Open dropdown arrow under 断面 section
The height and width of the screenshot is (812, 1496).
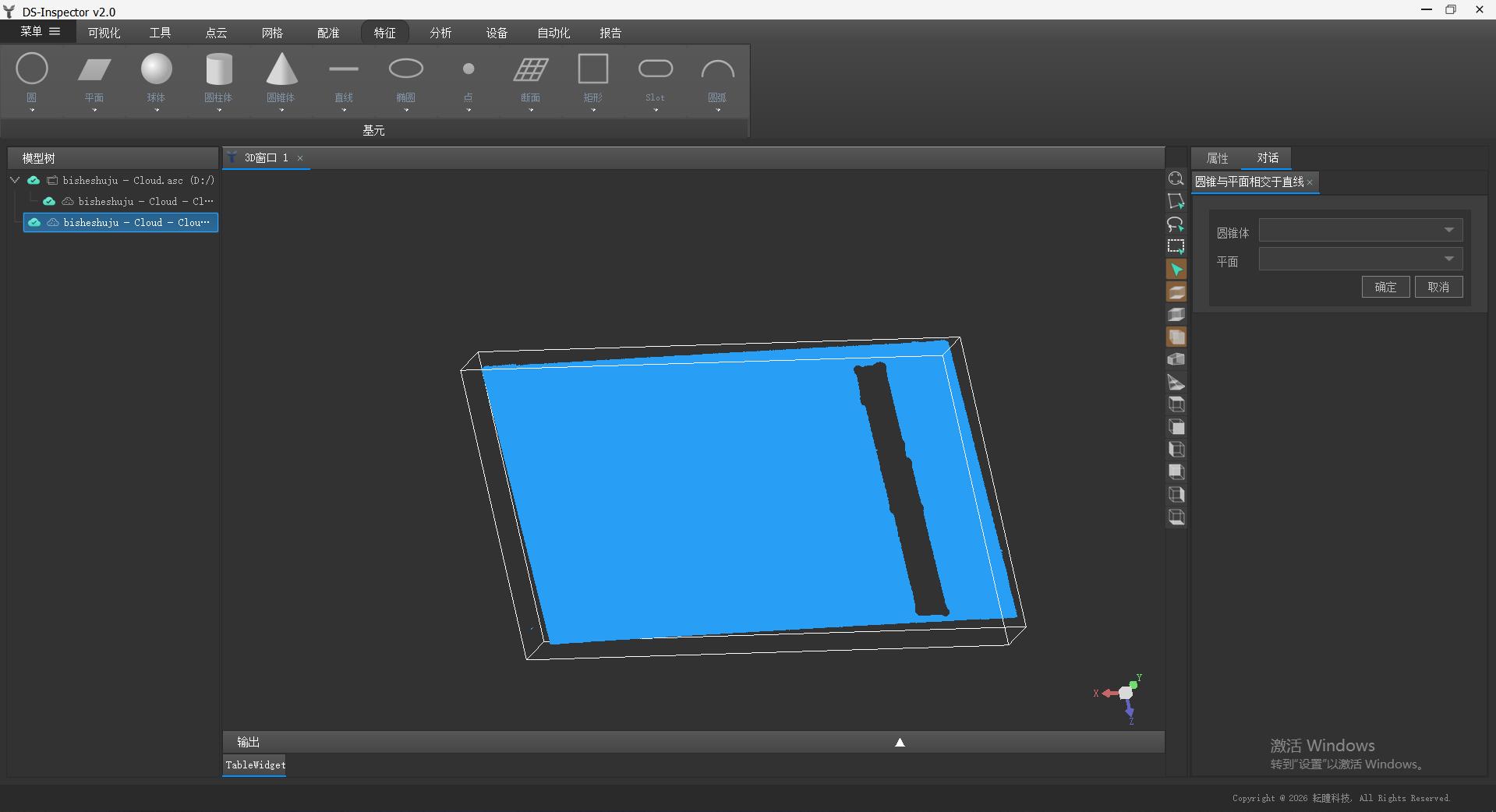pos(531,110)
